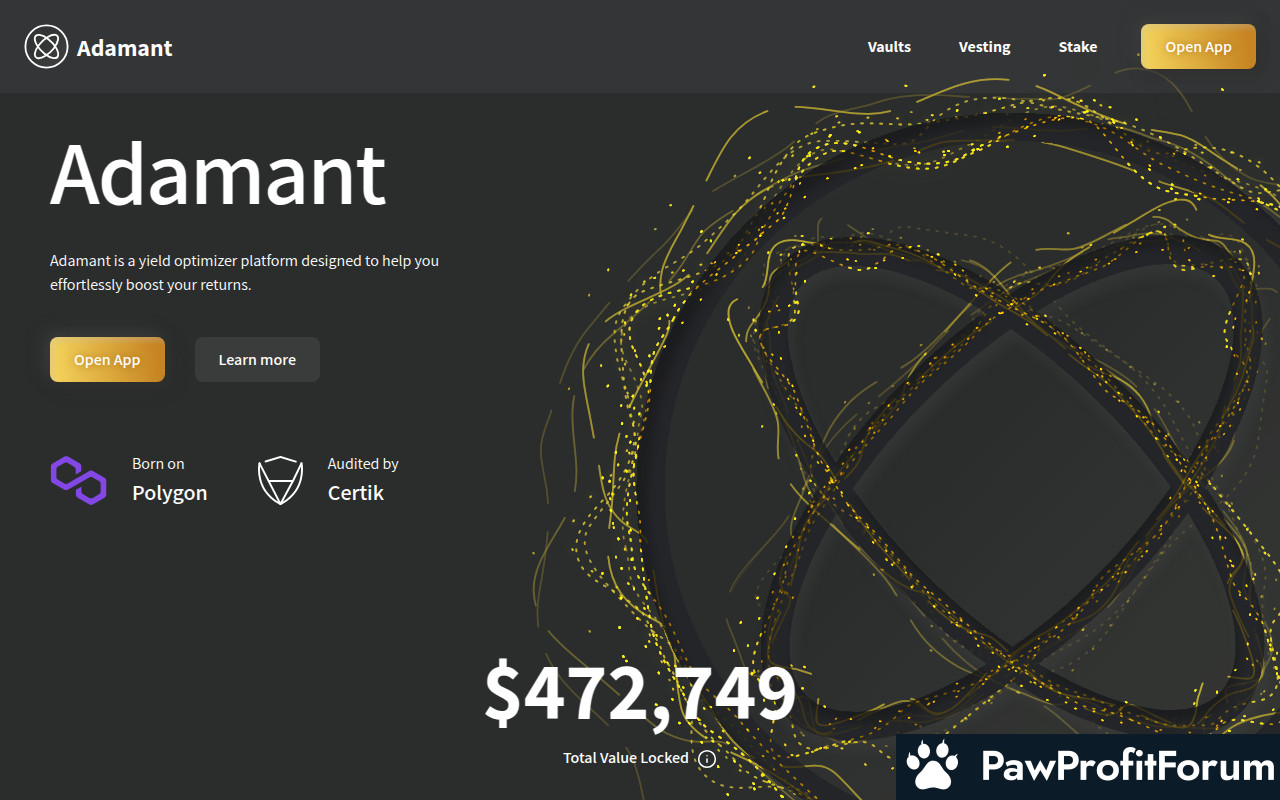Click the PawProfitForum watermark text
This screenshot has width=1280, height=800.
coord(1127,767)
